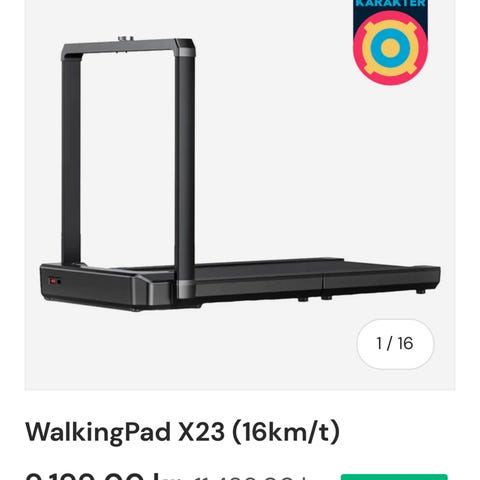Click the green badge near the price
480x480 pixels.
click(x=394, y=477)
